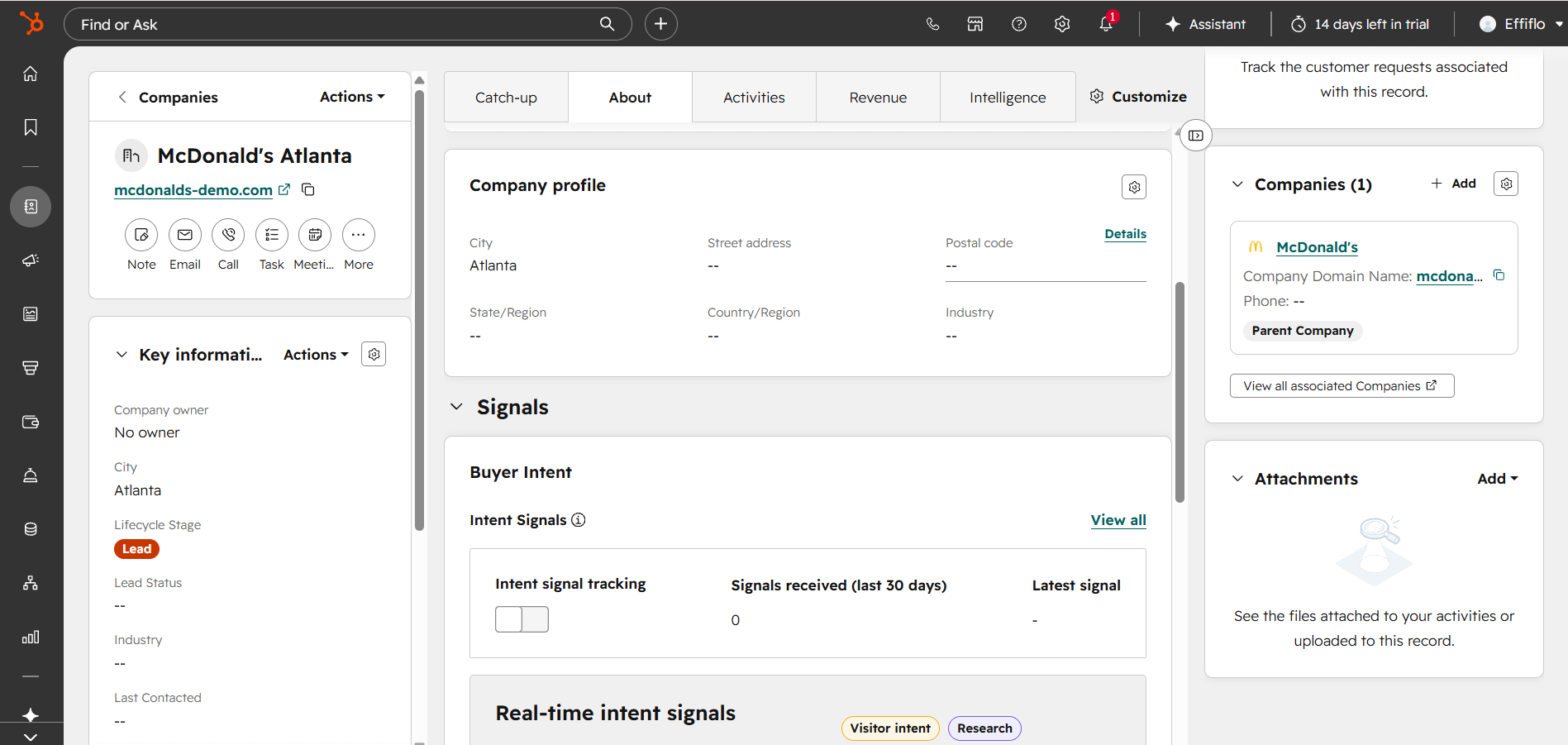Viewport: 1568px width, 745px height.
Task: Open the notifications bell
Action: [x=1106, y=24]
